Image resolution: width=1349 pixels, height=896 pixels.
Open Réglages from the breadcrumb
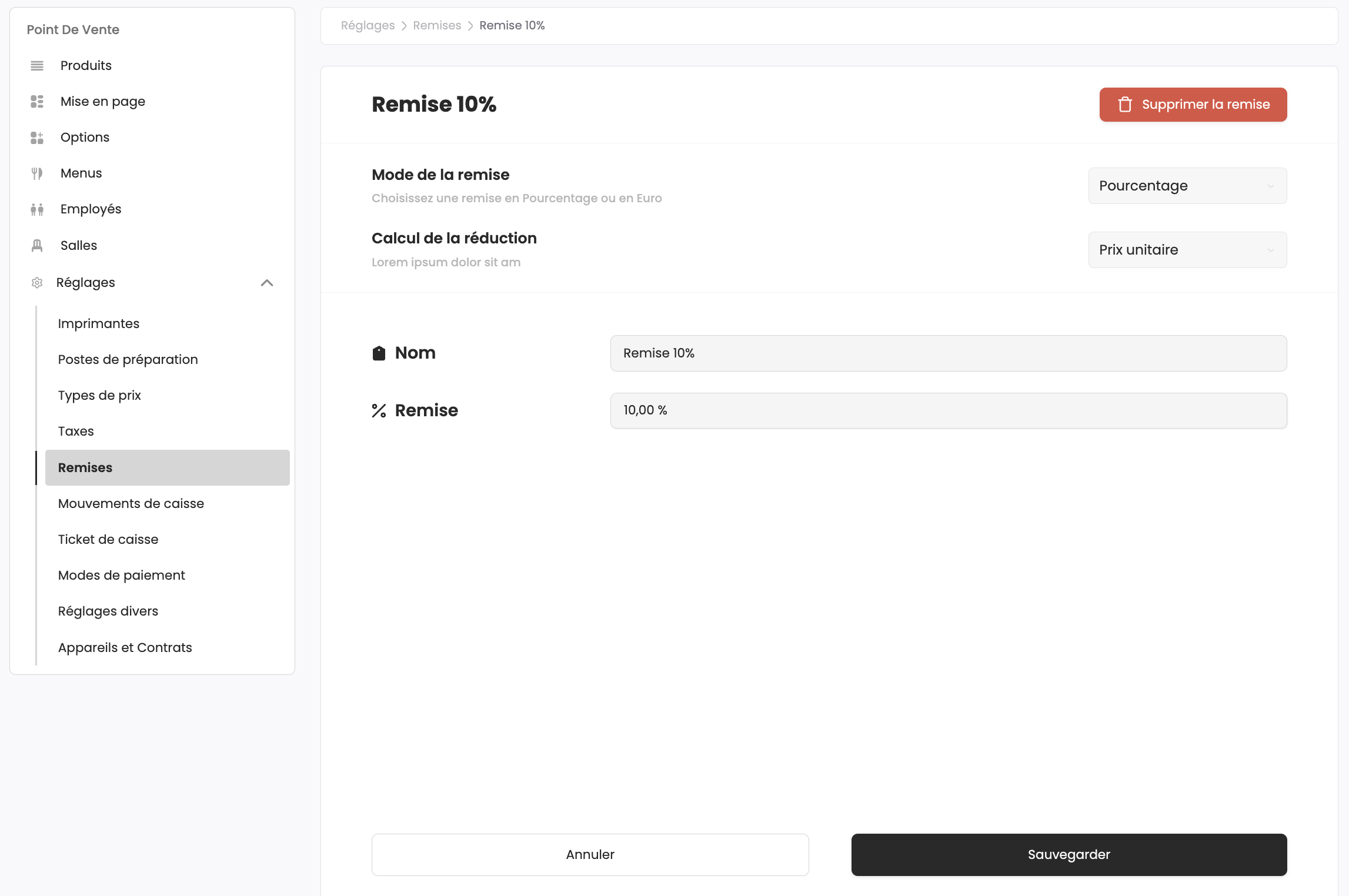point(368,25)
